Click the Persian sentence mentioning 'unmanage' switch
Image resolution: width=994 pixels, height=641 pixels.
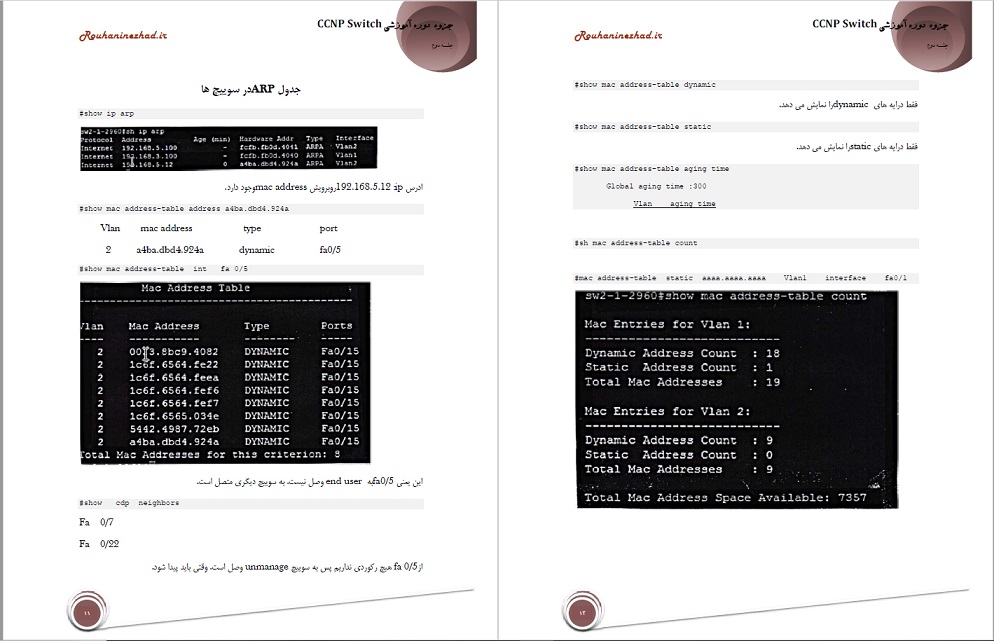(x=287, y=567)
